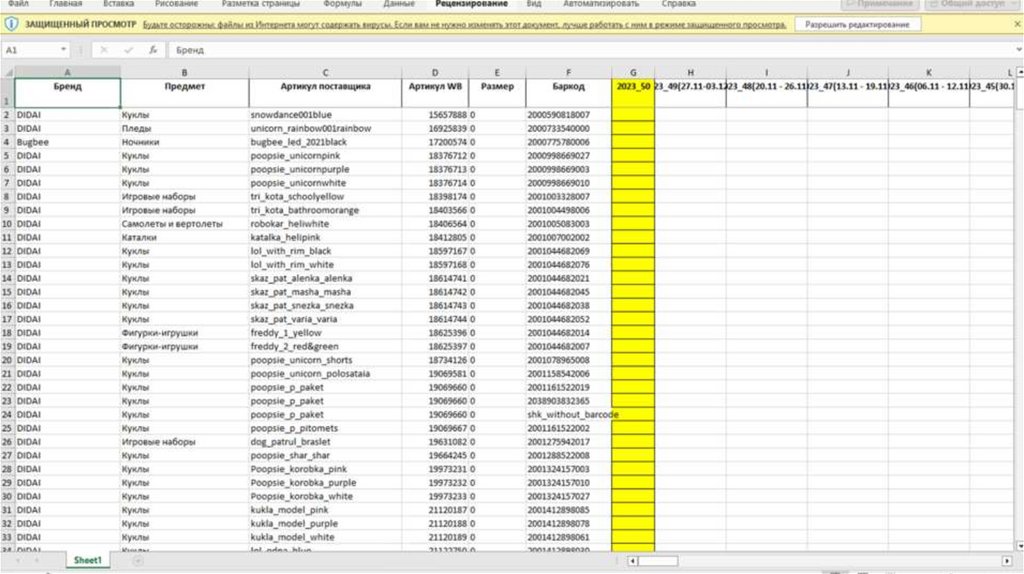Click the Select All corner triangle
This screenshot has width=1024, height=574.
(7, 72)
